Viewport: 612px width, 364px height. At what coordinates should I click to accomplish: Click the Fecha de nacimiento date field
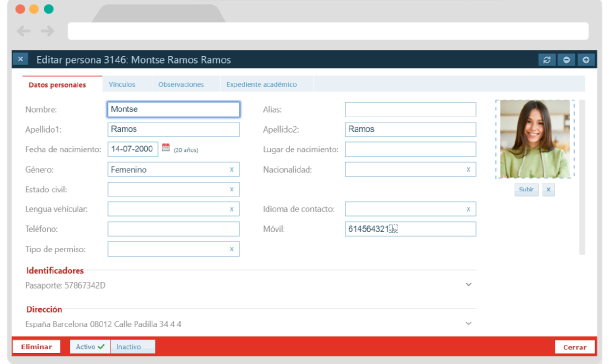click(133, 149)
